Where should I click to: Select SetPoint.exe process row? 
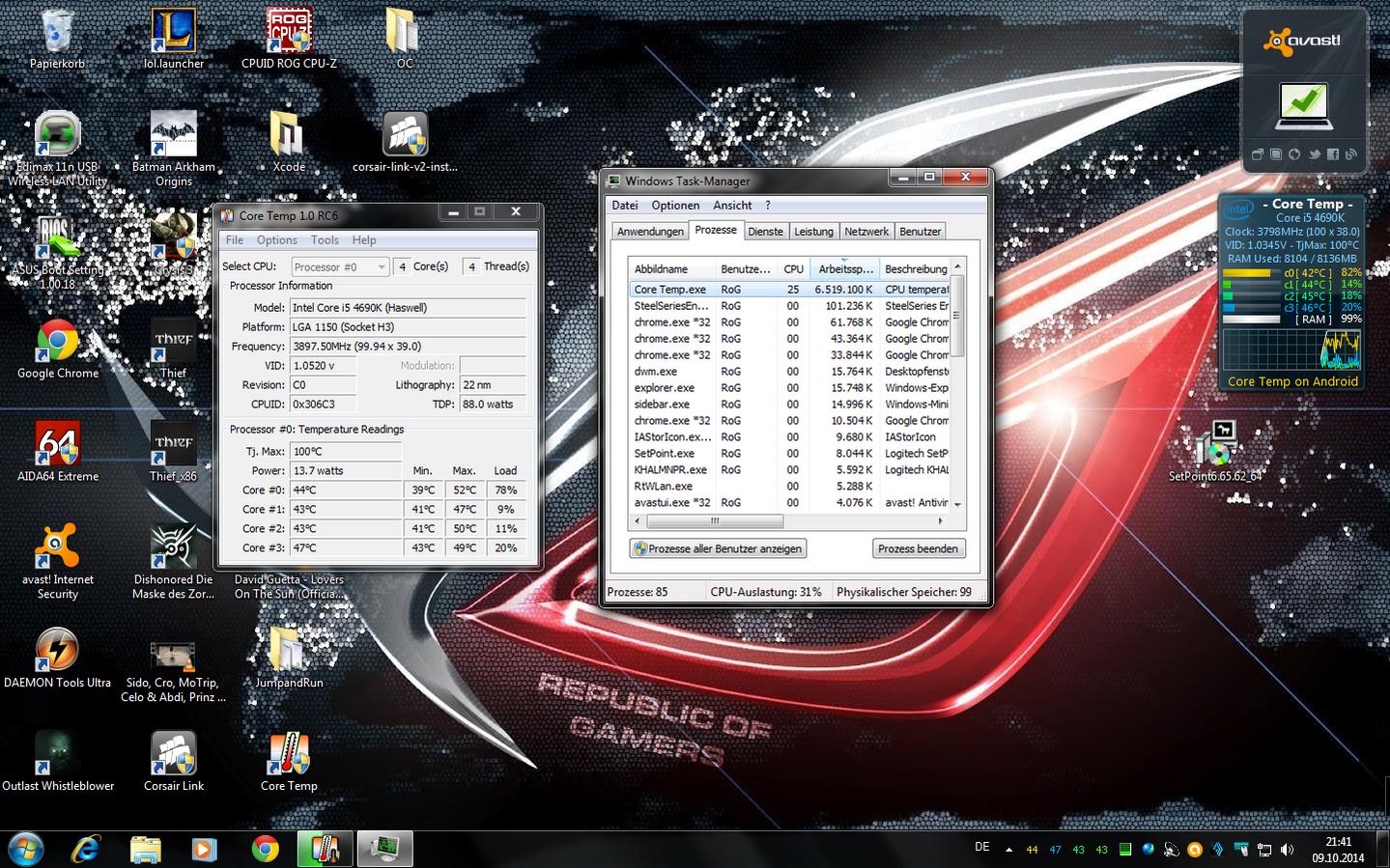coord(789,454)
